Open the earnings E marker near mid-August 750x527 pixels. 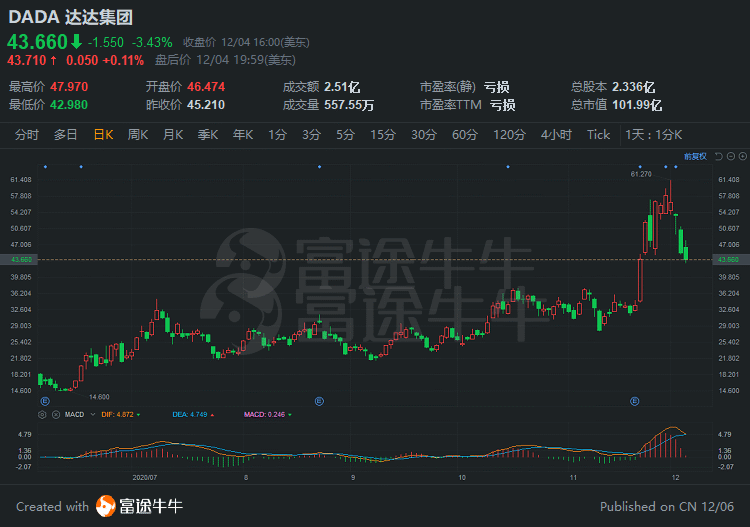319,401
